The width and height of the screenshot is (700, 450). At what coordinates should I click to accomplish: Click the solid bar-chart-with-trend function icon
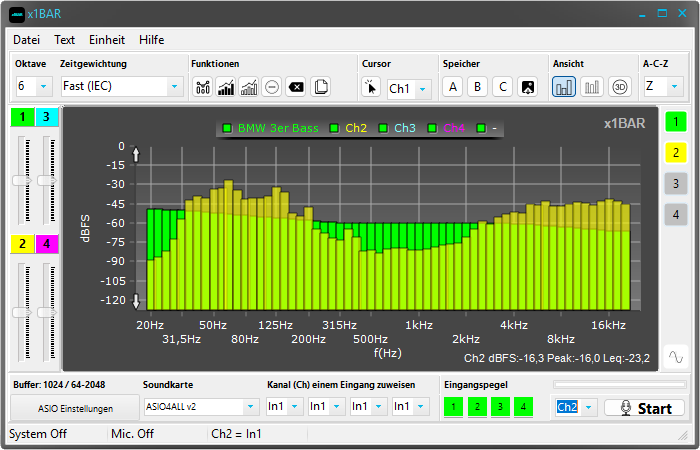[226, 87]
